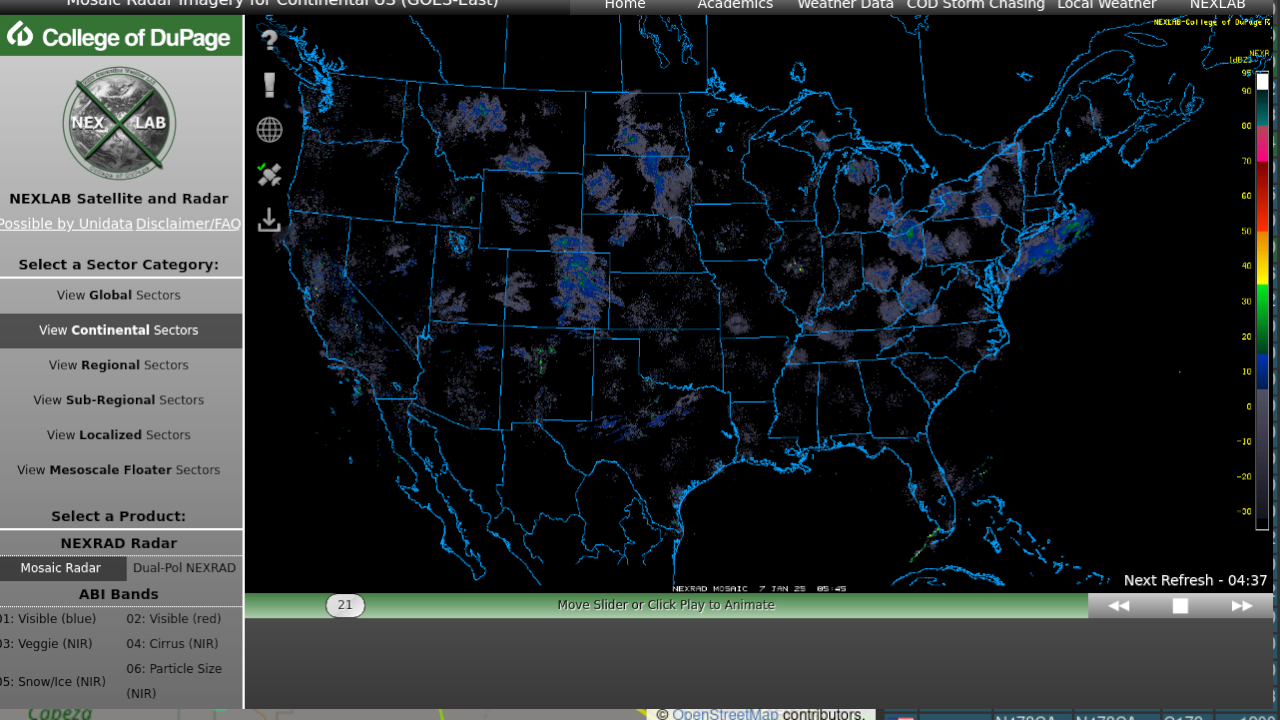Click the NEXLAB circular logo
The height and width of the screenshot is (720, 1280).
(119, 123)
